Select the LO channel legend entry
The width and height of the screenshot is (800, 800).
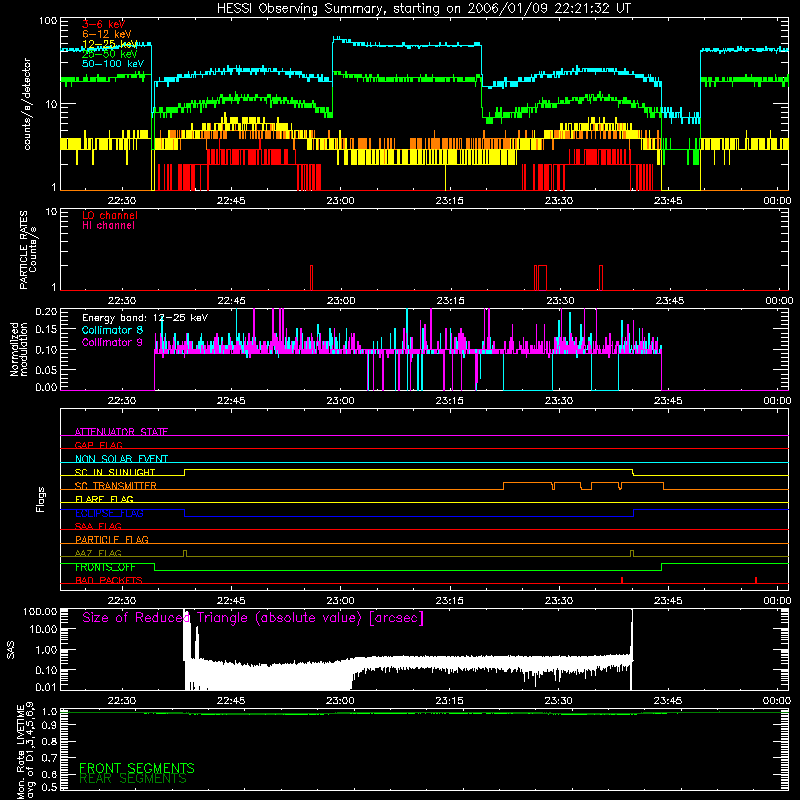click(110, 215)
